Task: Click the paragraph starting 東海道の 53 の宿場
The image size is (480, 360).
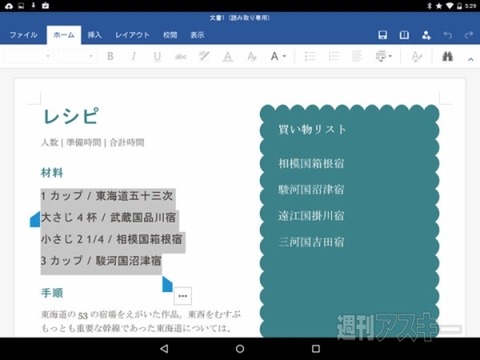Action: point(141,321)
